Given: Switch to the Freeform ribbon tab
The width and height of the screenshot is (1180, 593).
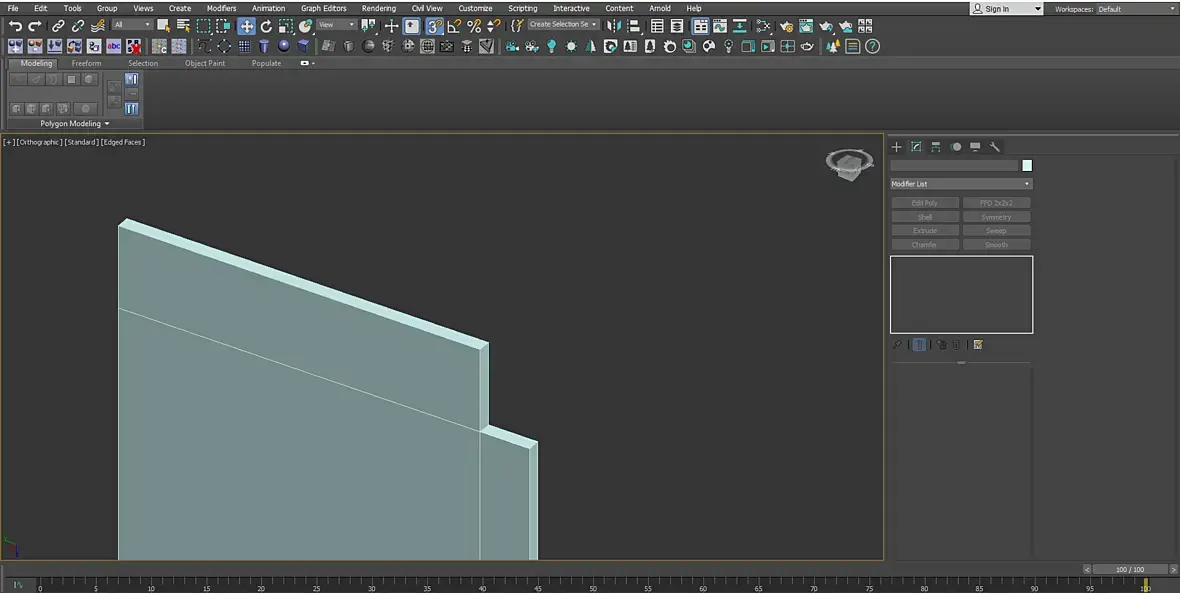Looking at the screenshot, I should pos(86,63).
